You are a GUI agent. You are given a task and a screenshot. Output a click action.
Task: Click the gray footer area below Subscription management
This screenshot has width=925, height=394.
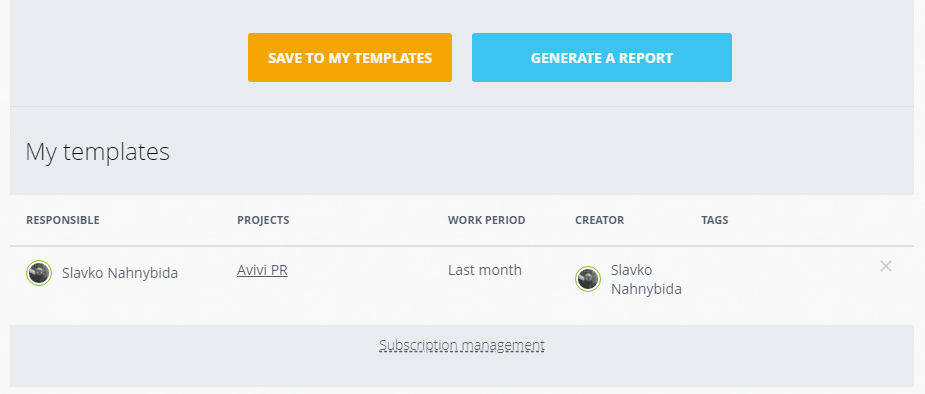[462, 372]
